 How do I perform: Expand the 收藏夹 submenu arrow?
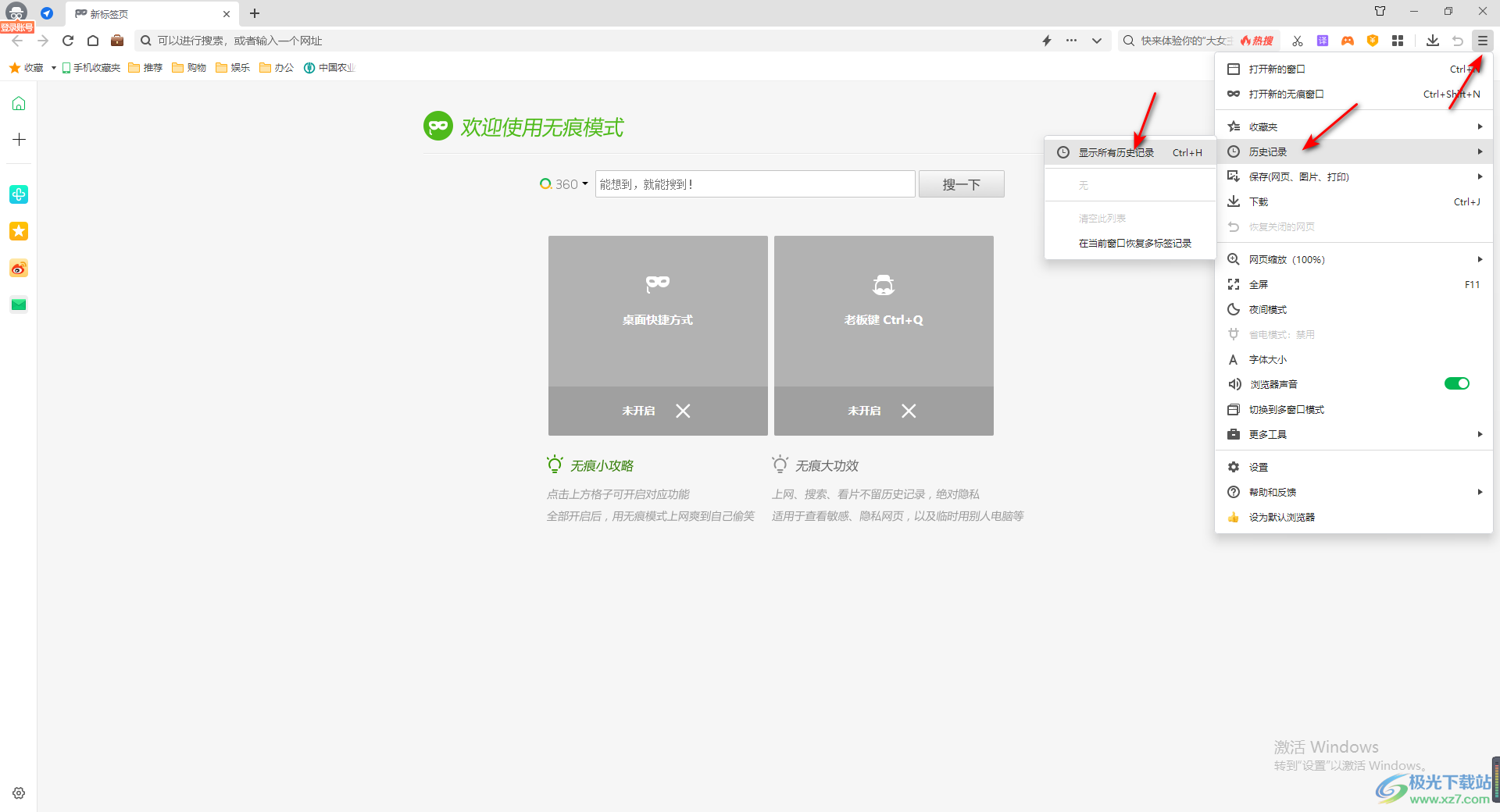(x=1480, y=126)
